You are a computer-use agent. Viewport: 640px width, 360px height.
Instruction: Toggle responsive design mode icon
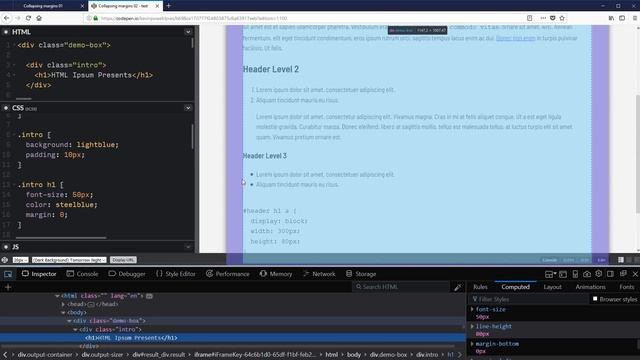click(x=575, y=274)
